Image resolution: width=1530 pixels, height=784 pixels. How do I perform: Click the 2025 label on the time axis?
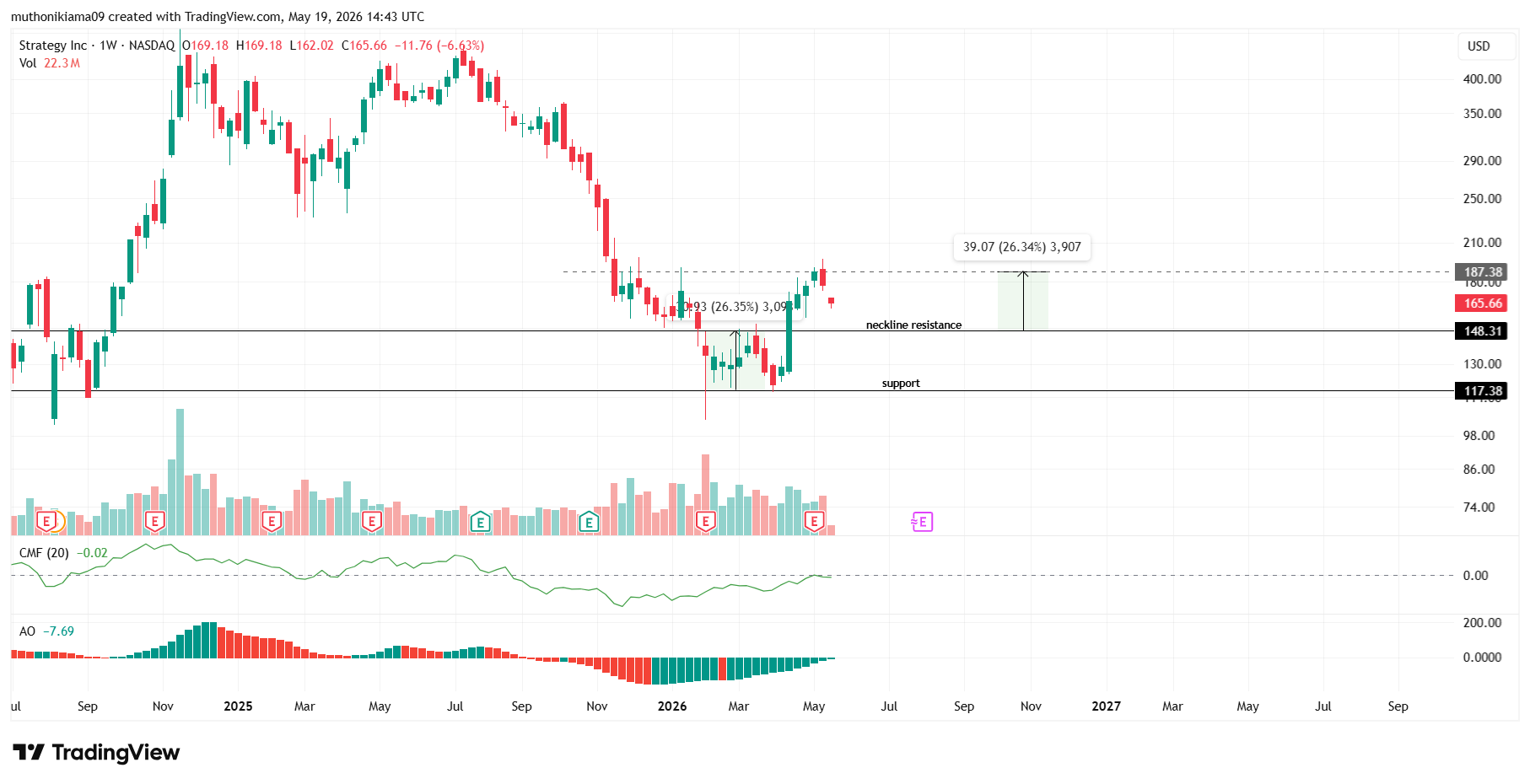[238, 706]
